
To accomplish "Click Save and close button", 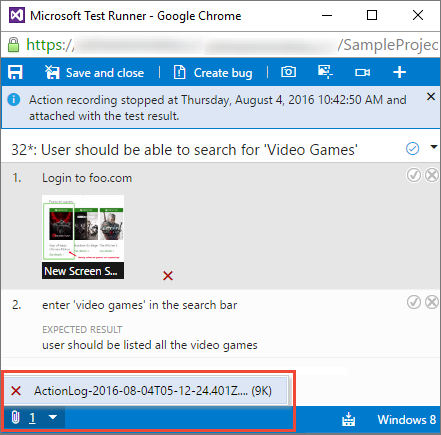I will (94, 73).
